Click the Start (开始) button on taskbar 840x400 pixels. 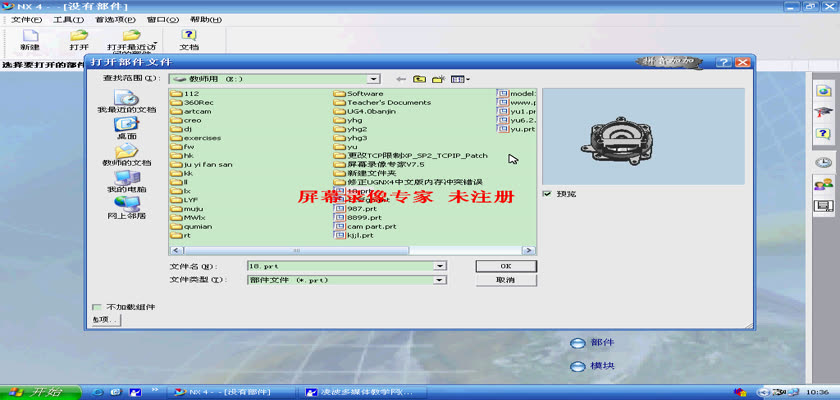(40, 392)
